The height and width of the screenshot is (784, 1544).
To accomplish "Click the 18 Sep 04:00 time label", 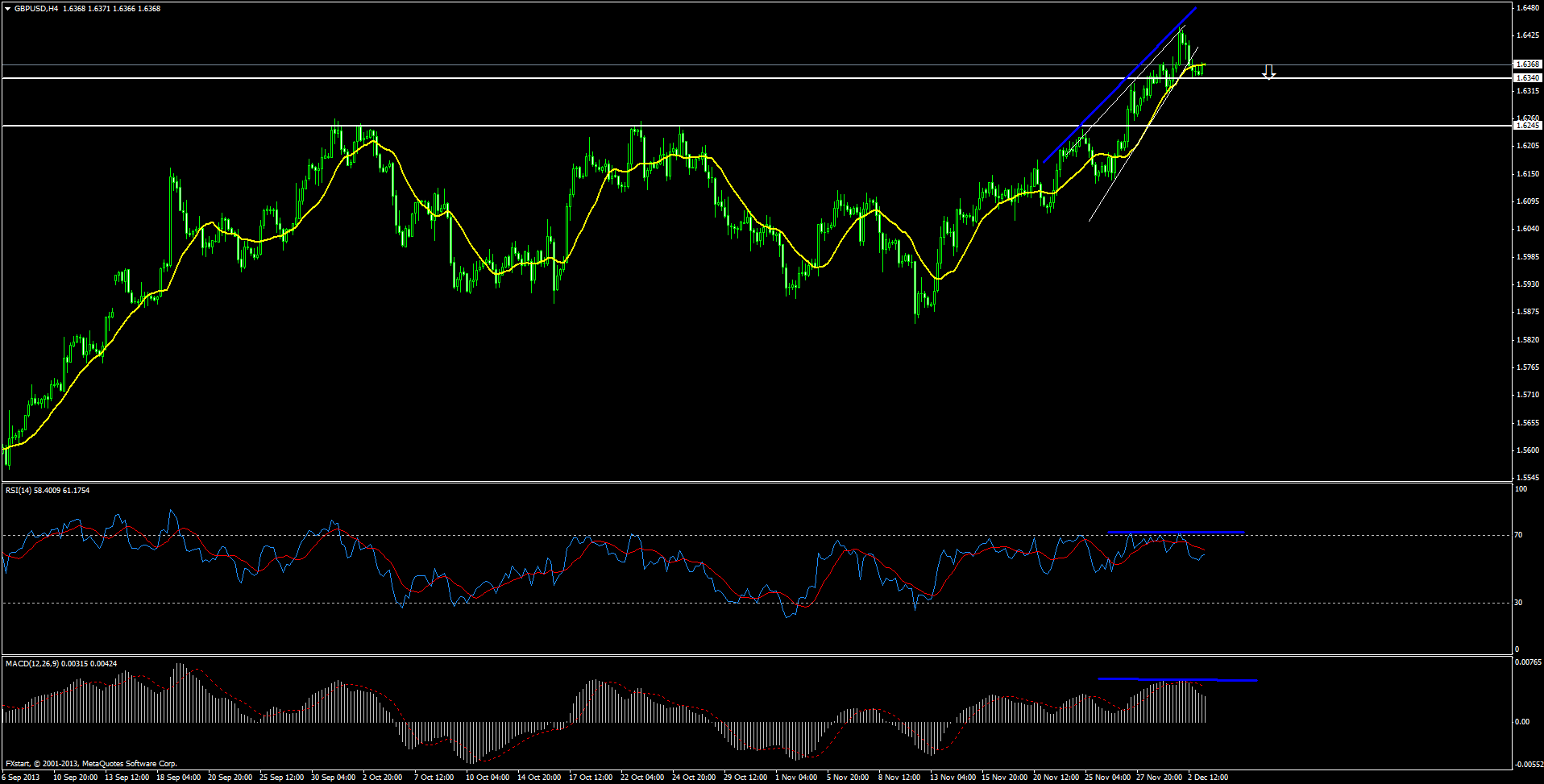I will 179,778.
